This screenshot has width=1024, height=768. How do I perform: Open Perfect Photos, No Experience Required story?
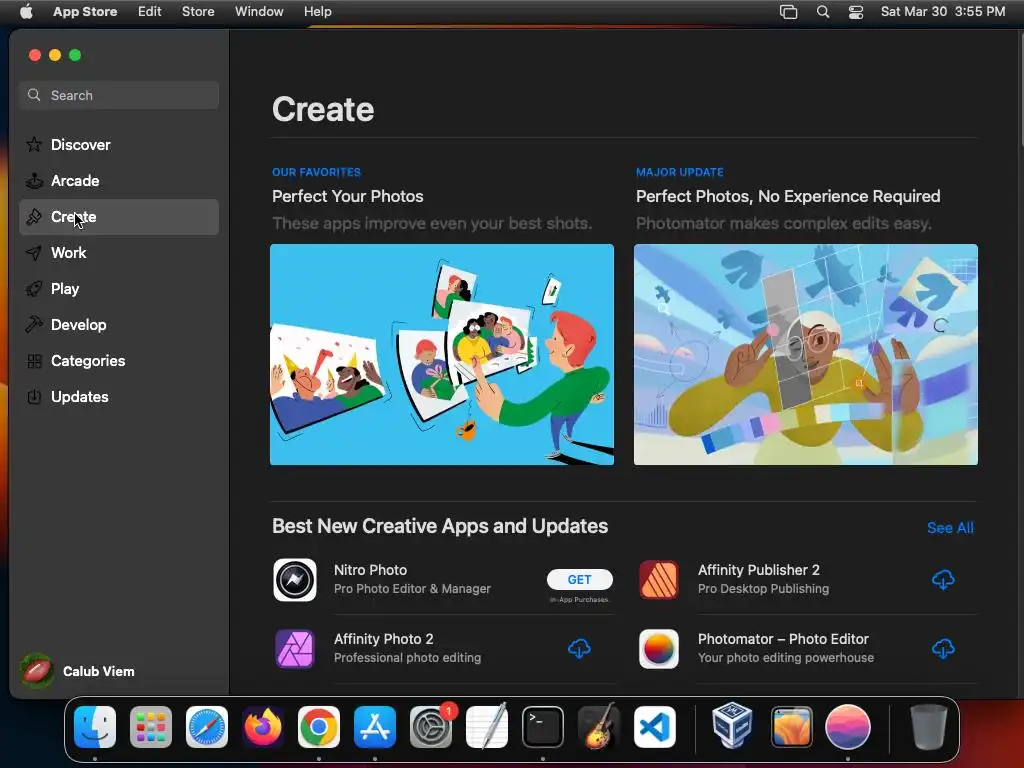[x=788, y=196]
